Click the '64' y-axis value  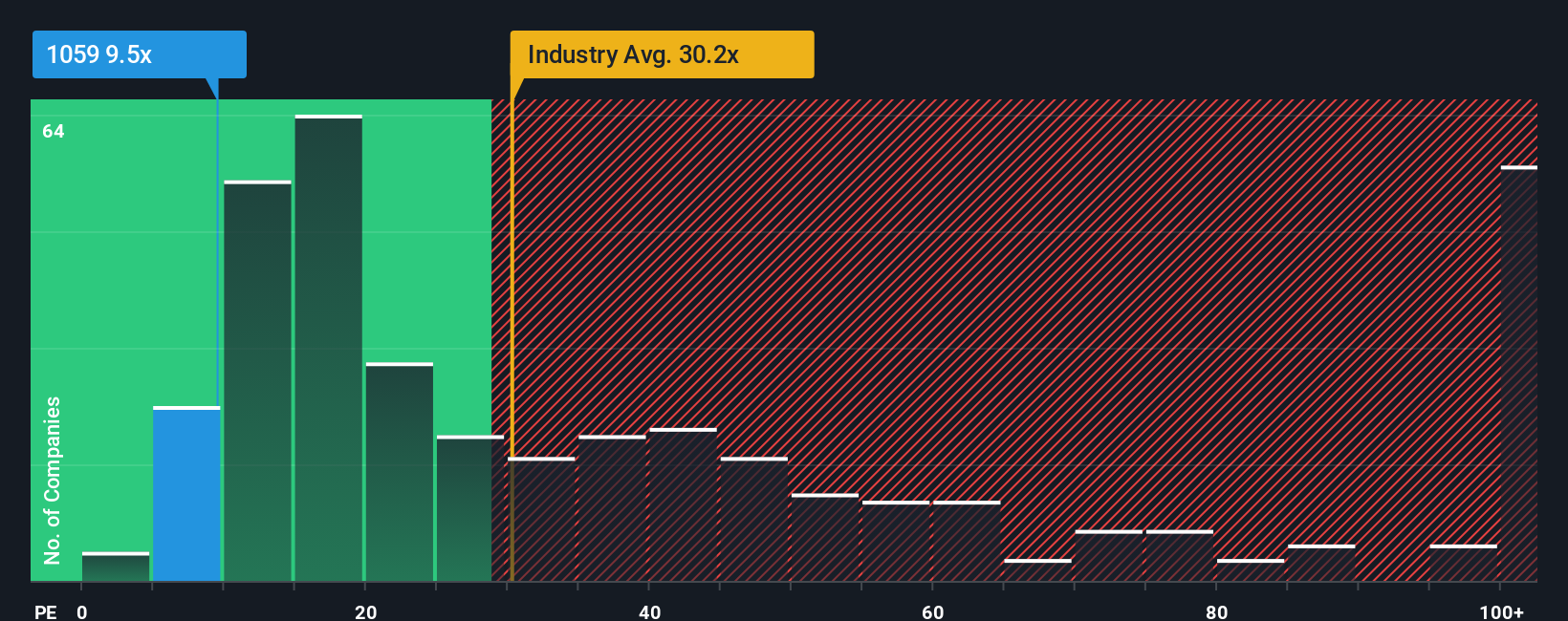pos(54,131)
